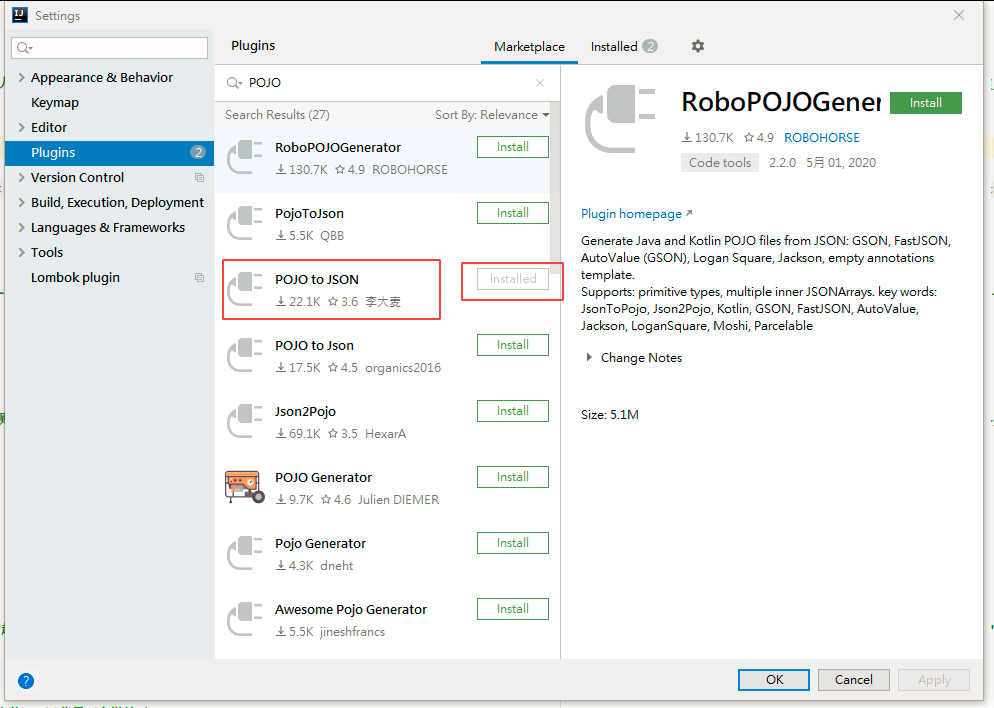
Task: Click the RoboPOJOGenerator list plugin icon
Action: point(245,157)
